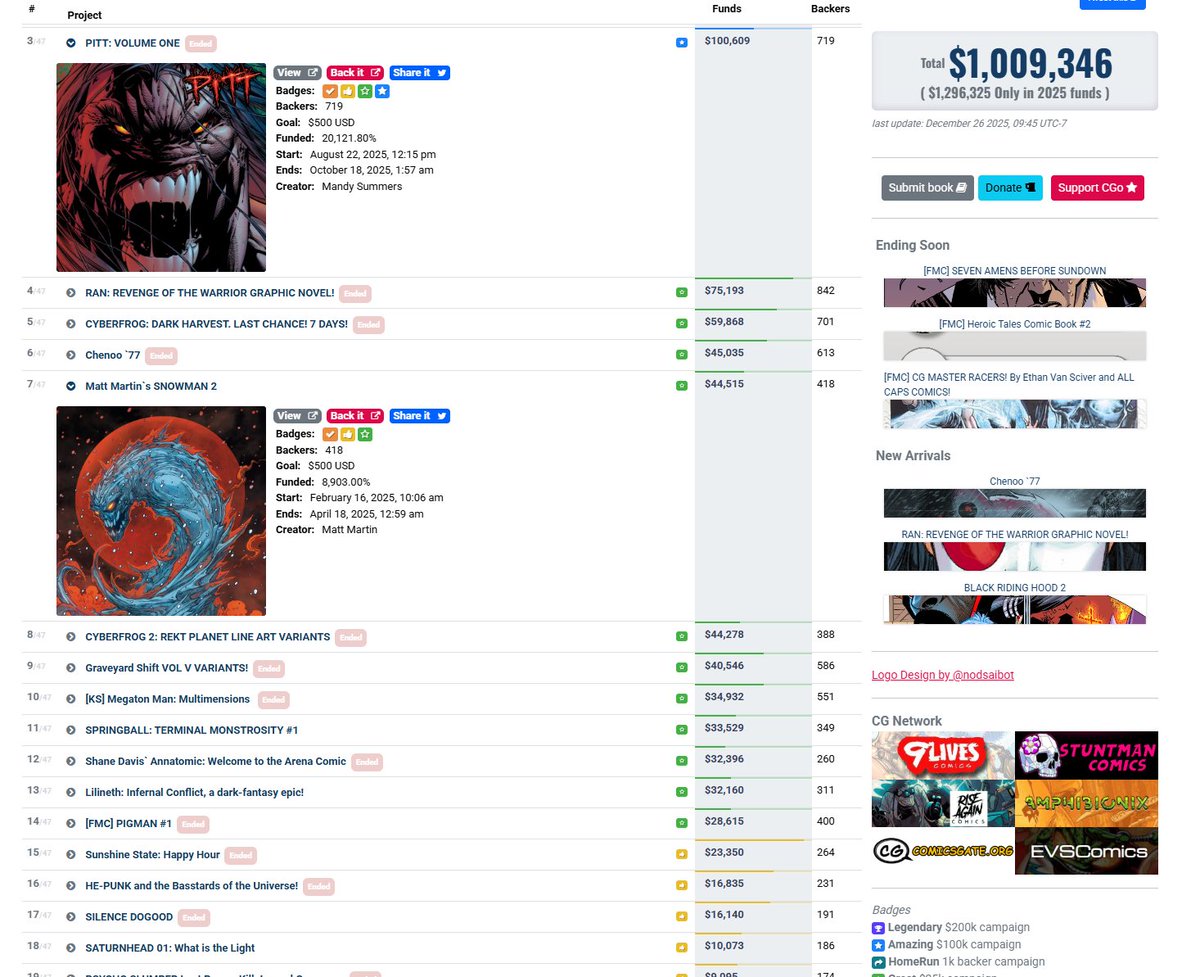Click the yellow thumbs-up badge in SNOWMAN 2 details
Screen dimensions: 1200x977
point(347,434)
